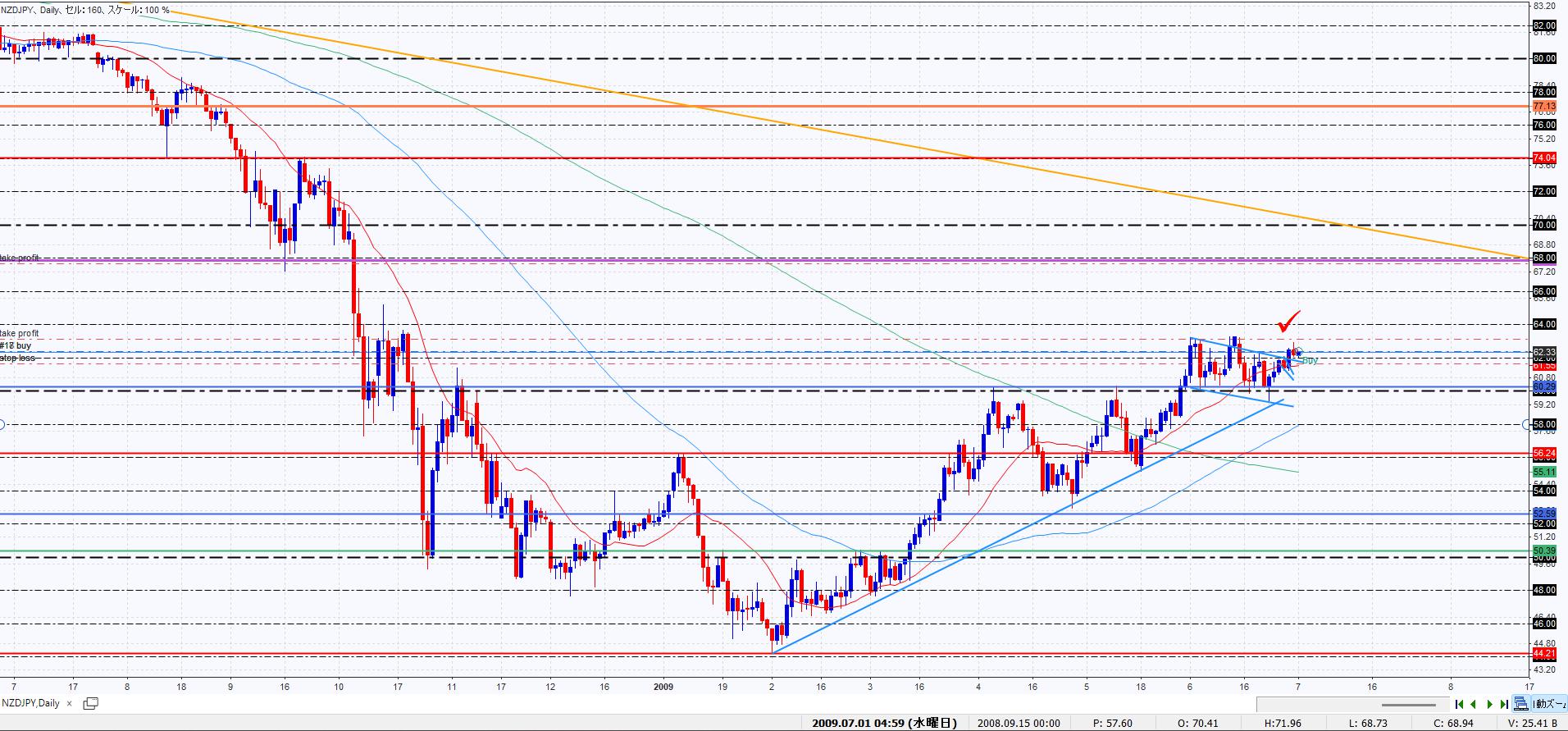Screen dimensions: 1568x731
Task: Jump to last bar with end icon
Action: tap(1503, 704)
